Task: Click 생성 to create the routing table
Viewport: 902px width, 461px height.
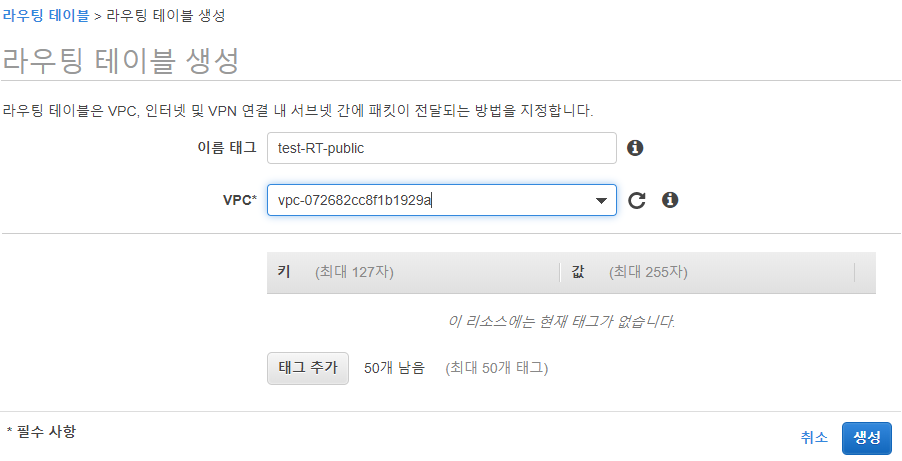Action: (x=867, y=438)
